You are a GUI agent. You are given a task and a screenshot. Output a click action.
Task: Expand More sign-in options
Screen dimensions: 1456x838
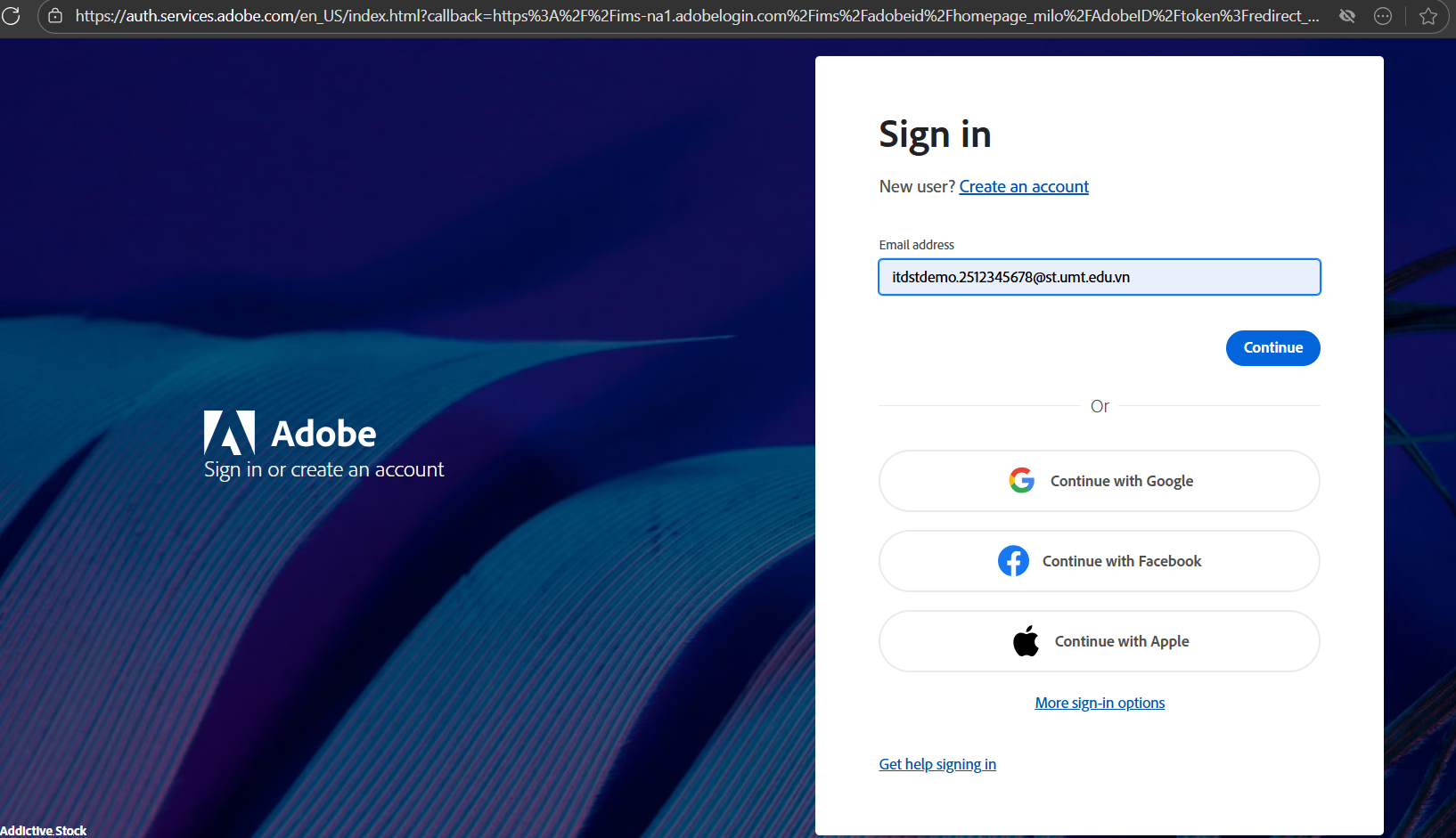click(1100, 704)
